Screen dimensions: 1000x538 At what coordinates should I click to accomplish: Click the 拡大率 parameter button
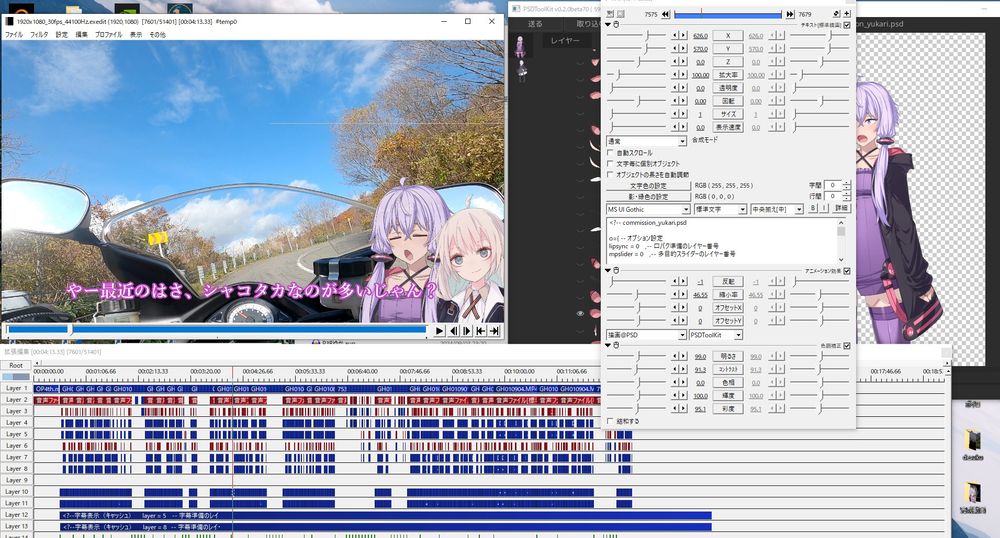click(728, 75)
